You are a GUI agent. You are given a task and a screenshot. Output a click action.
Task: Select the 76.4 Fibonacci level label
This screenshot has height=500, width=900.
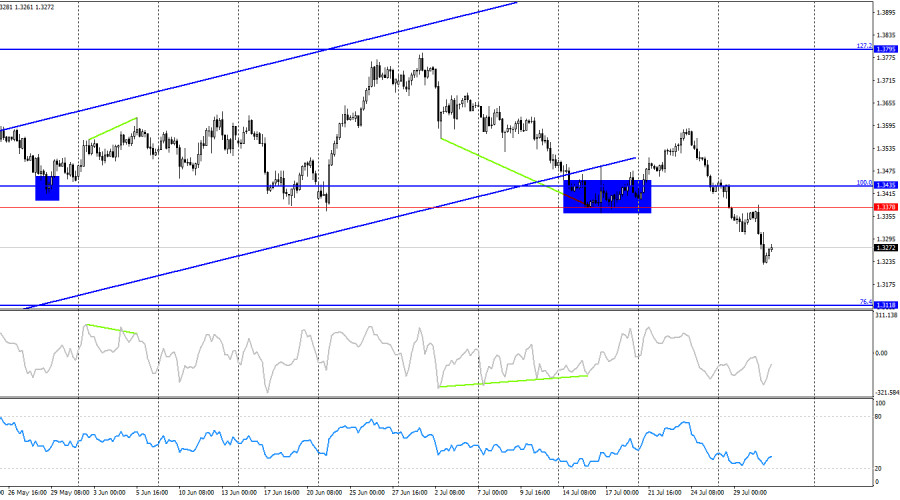coord(866,302)
